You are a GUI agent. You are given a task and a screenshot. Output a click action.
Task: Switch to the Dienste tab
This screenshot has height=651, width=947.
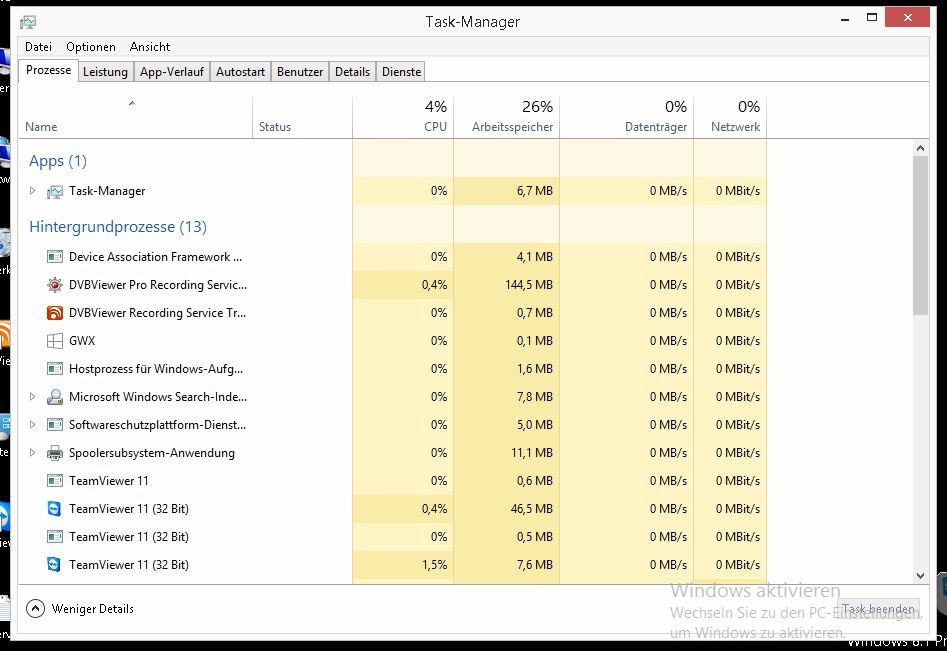(402, 72)
